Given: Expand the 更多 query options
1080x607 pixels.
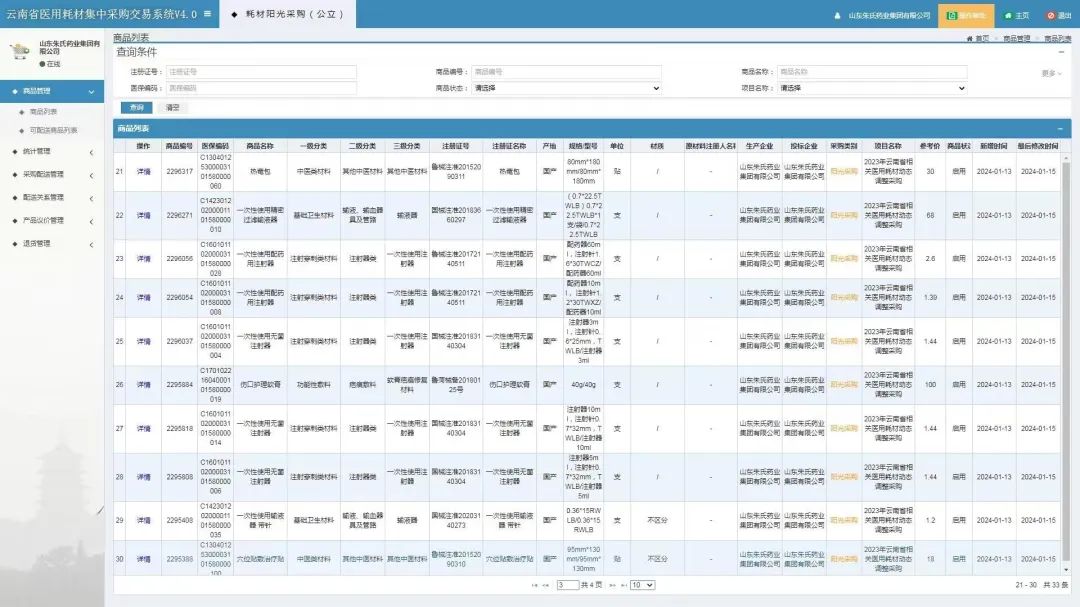Looking at the screenshot, I should [1049, 73].
